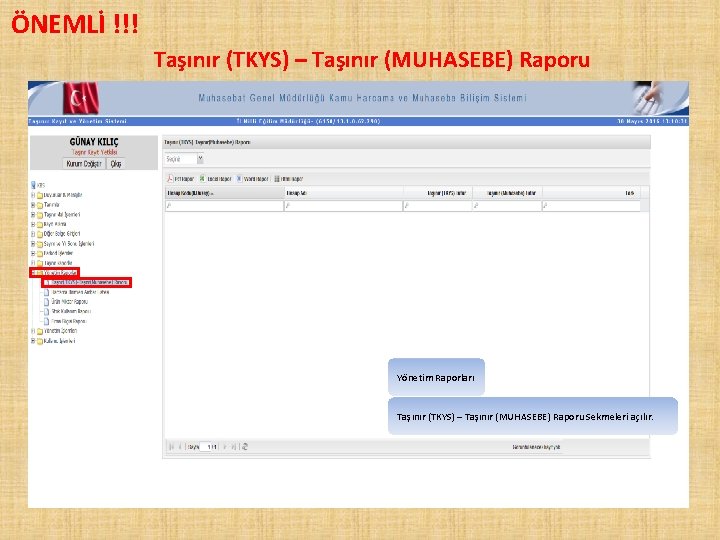Expand the Taşınır Mal İşlemleri node

tap(33, 214)
